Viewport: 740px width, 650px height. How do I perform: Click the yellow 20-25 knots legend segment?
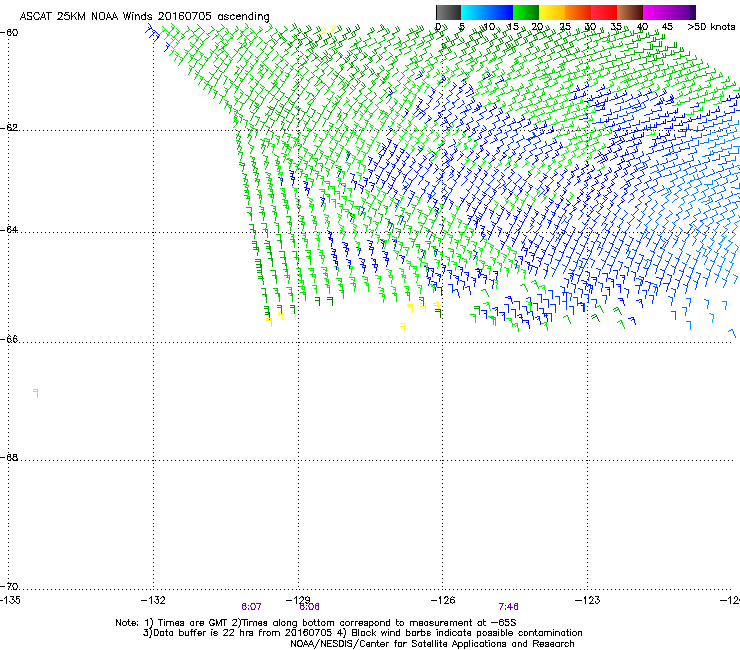(x=552, y=12)
